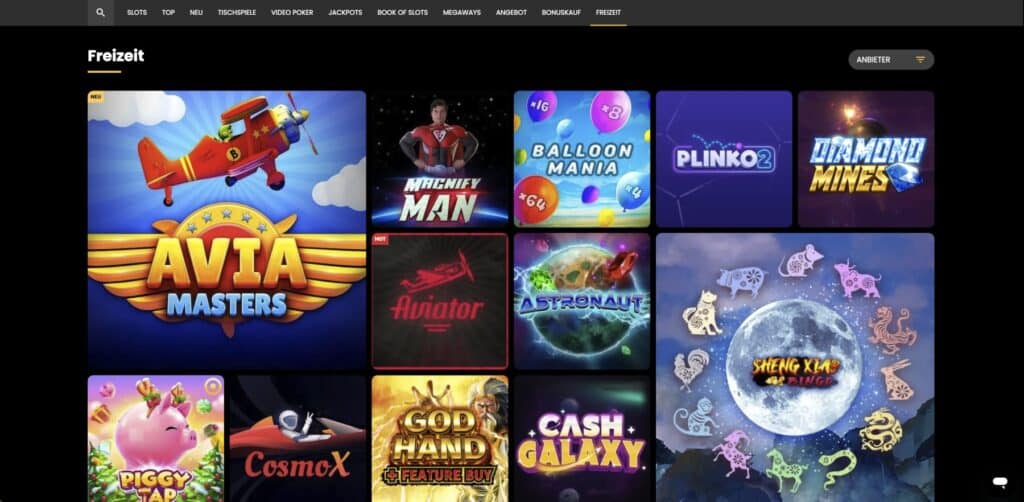Viewport: 1024px width, 502px height.
Task: Open the Top category
Action: tap(168, 12)
